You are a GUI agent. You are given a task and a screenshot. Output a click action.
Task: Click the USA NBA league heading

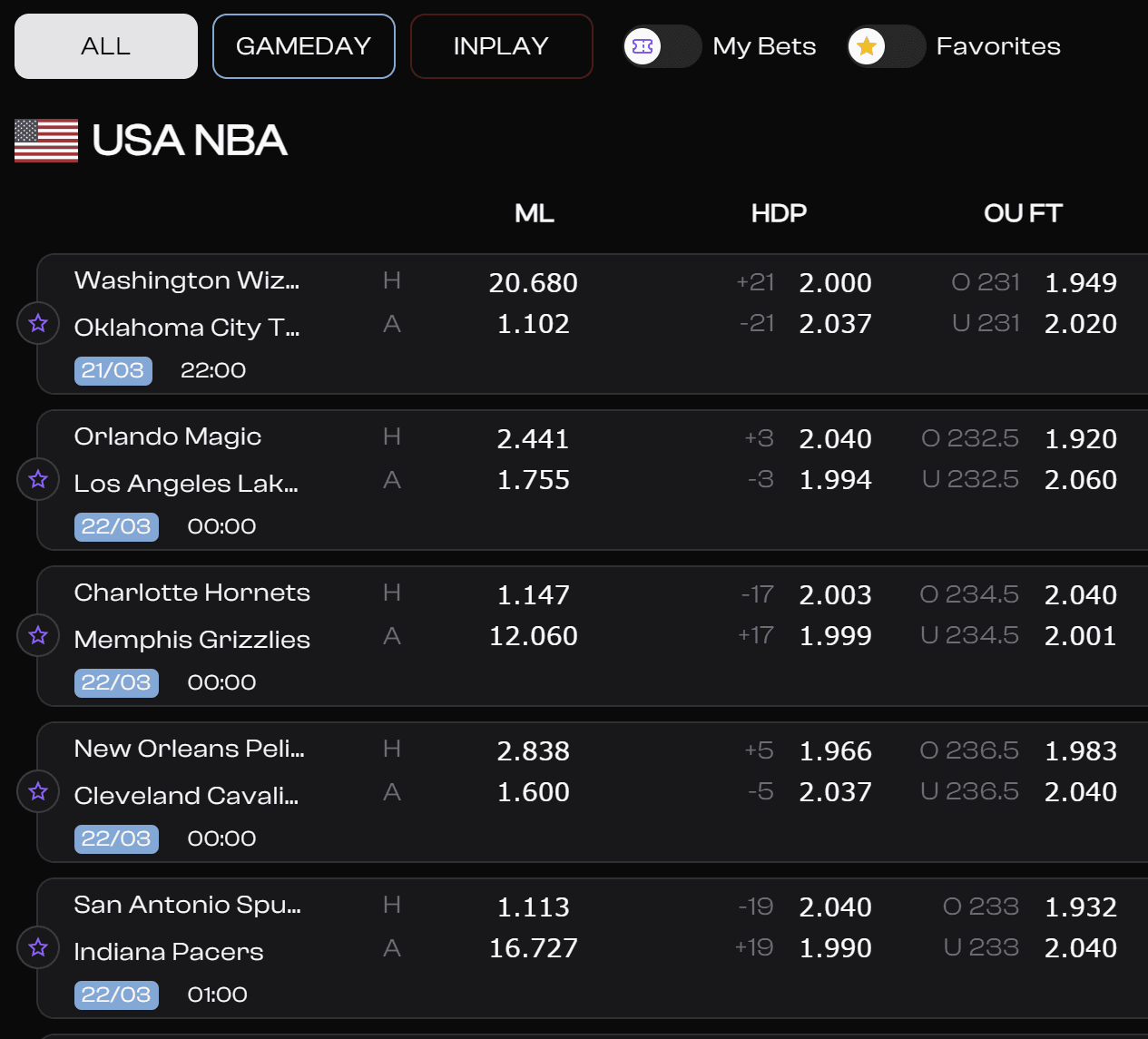tap(190, 141)
